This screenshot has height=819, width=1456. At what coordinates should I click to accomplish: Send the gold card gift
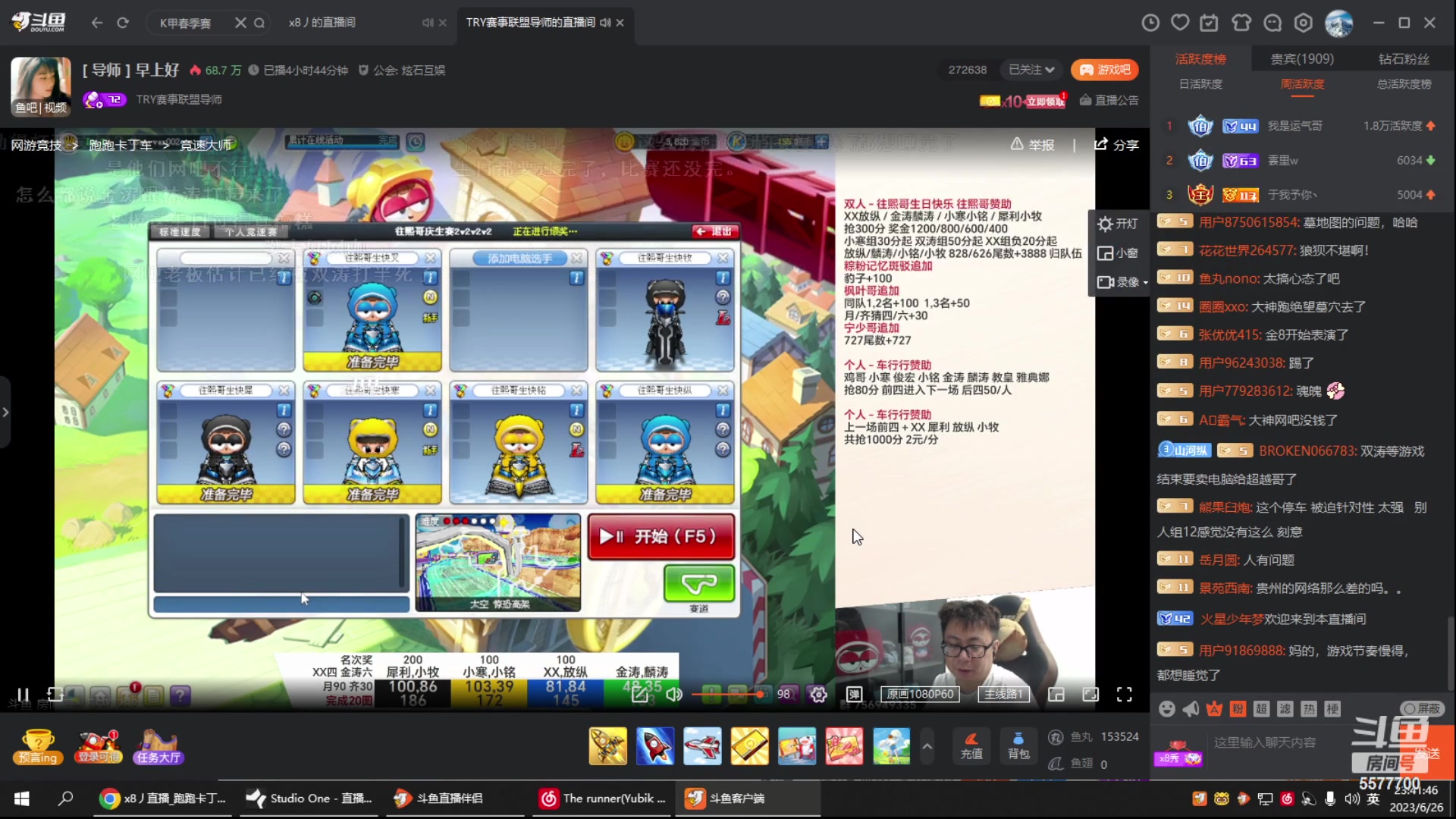749,746
